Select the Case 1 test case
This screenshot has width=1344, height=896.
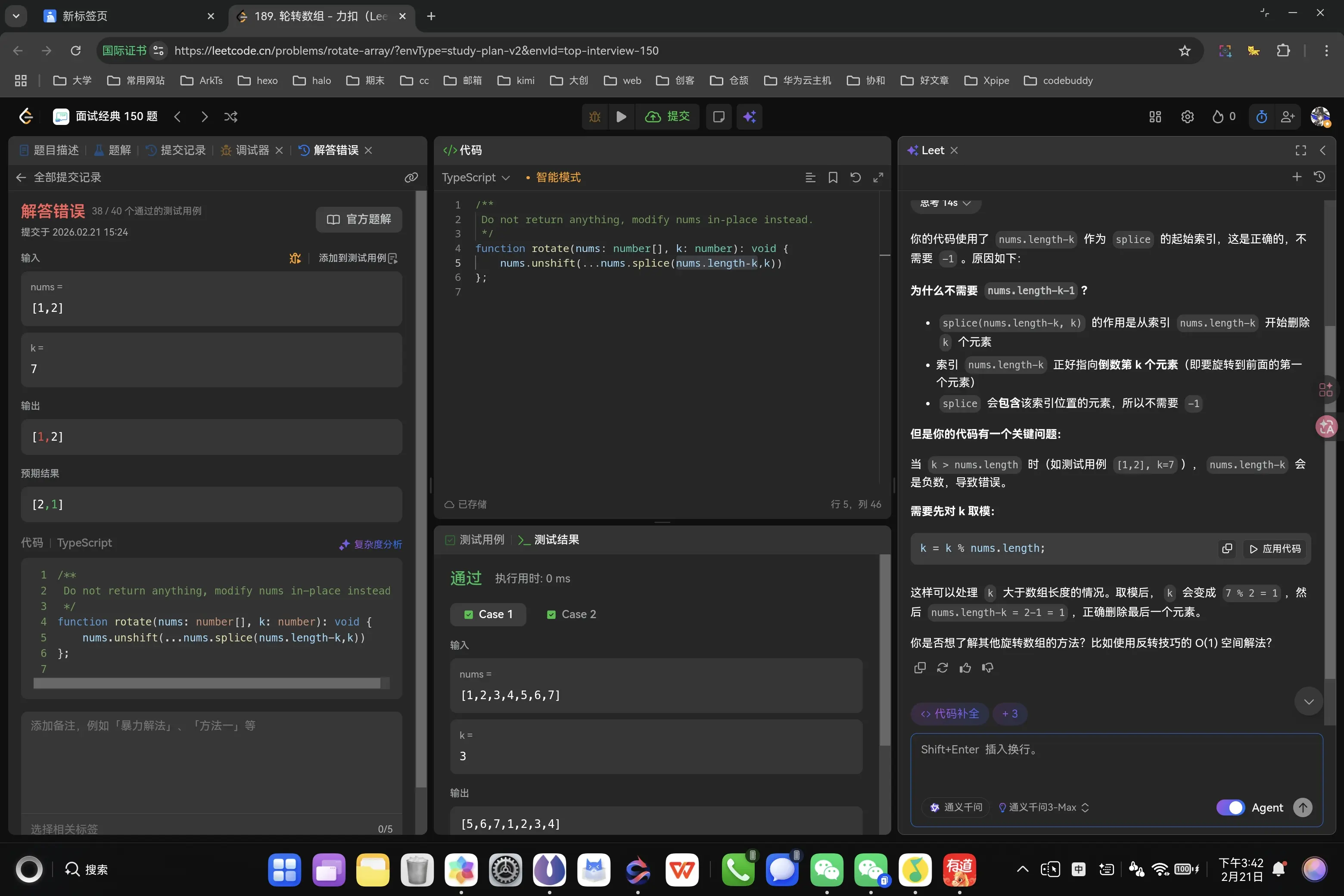488,614
